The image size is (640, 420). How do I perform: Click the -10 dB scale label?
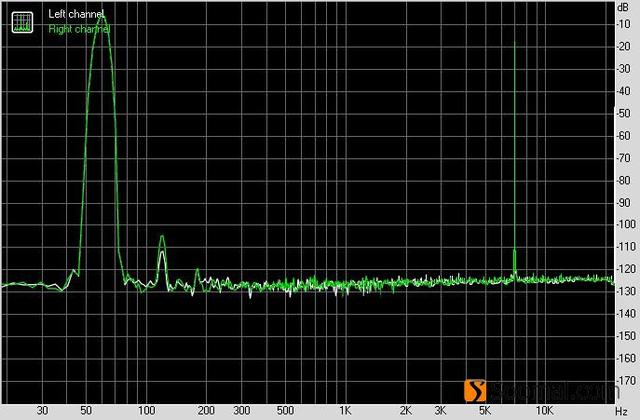624,25
